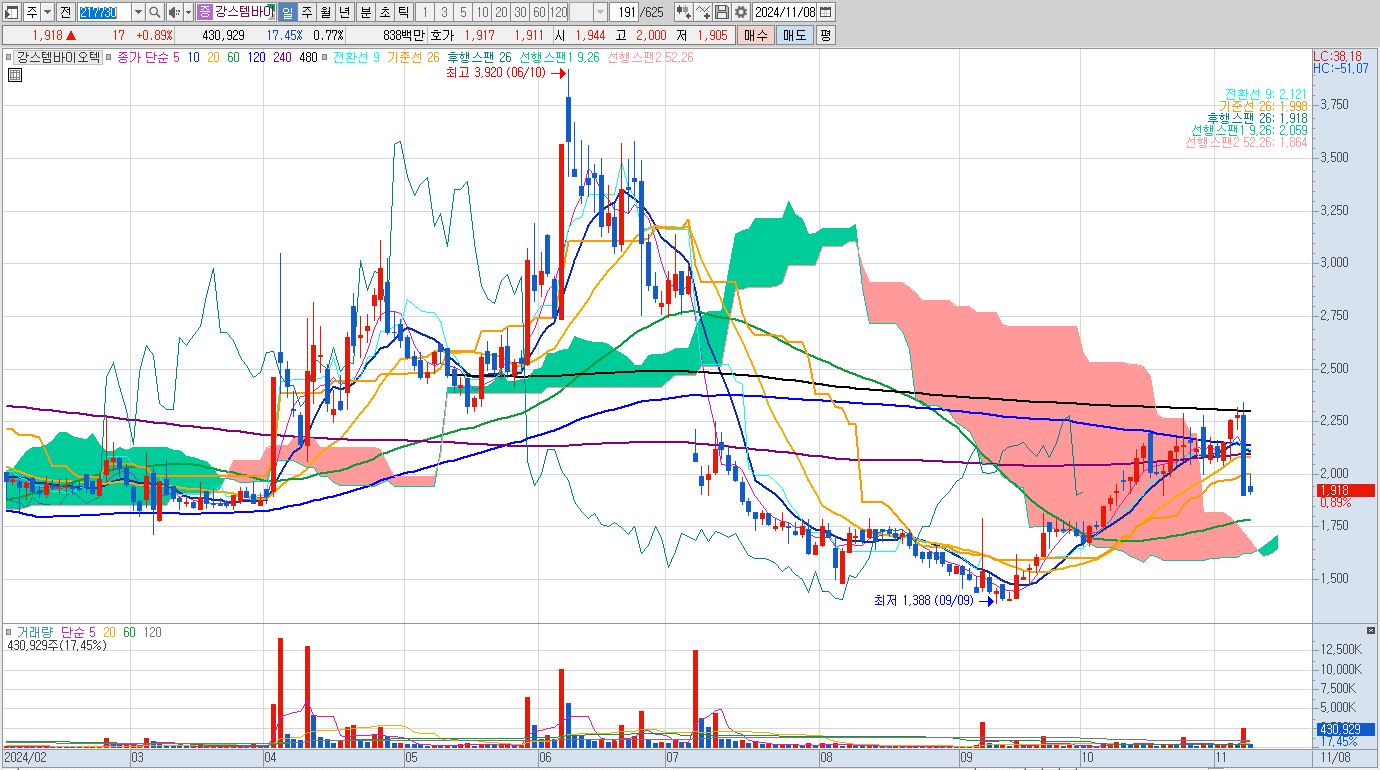Viewport: 1380px width, 770px height.
Task: Select the 틱 tick chart tab
Action: (402, 12)
